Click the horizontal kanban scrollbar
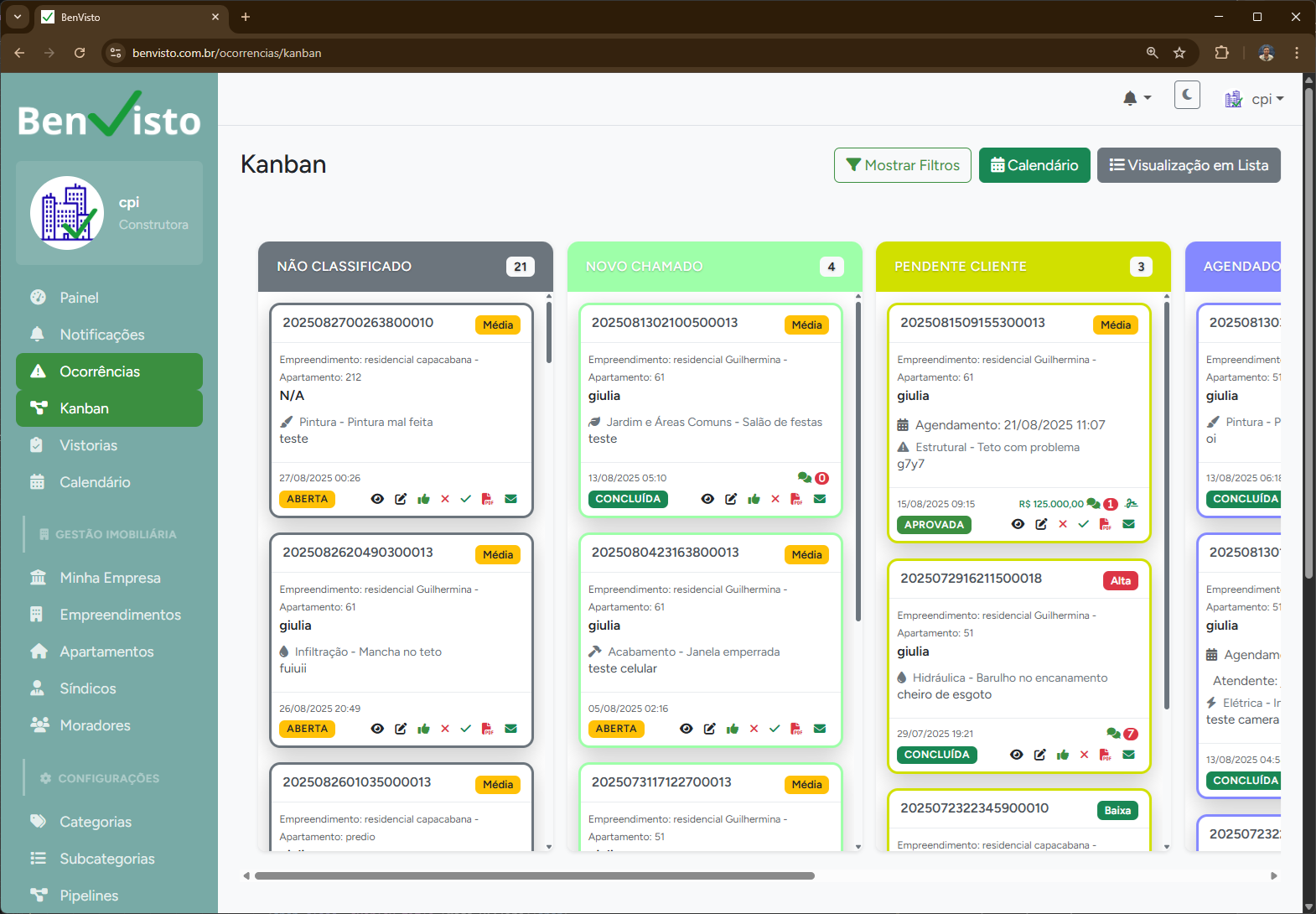The height and width of the screenshot is (914, 1316). tap(534, 875)
